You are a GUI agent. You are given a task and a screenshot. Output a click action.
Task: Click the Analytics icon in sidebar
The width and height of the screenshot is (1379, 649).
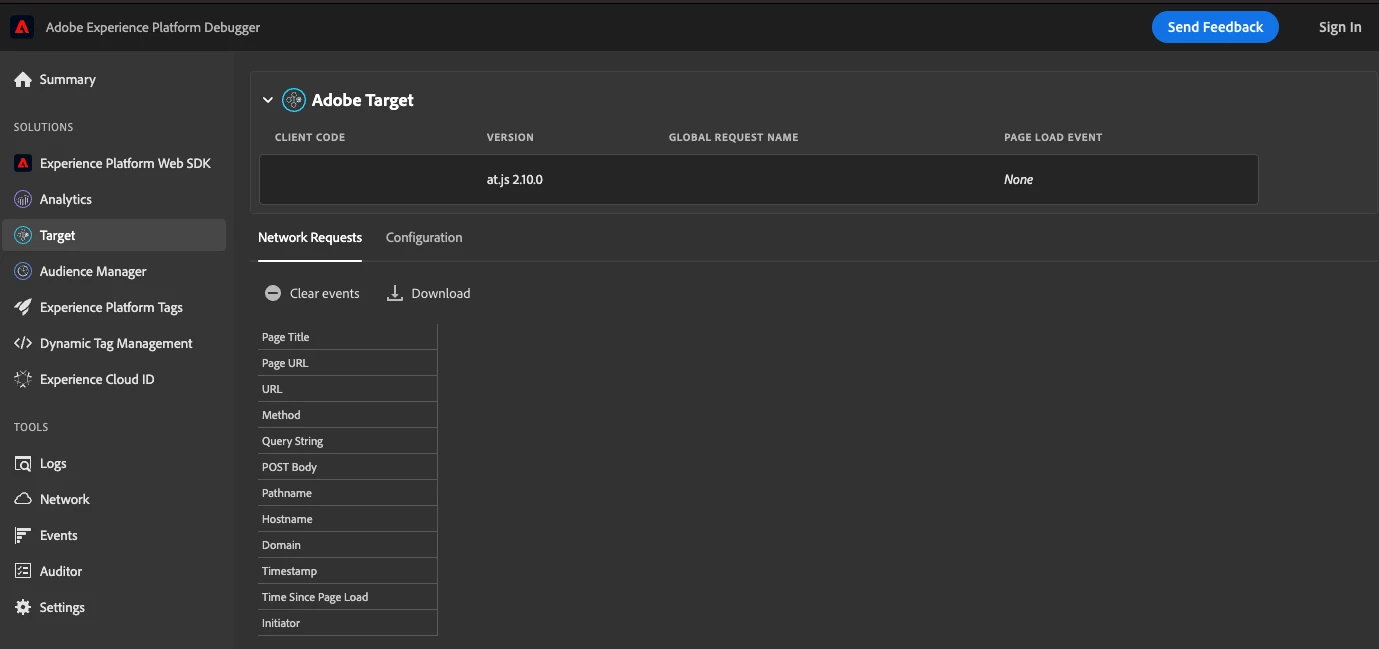[x=23, y=200]
